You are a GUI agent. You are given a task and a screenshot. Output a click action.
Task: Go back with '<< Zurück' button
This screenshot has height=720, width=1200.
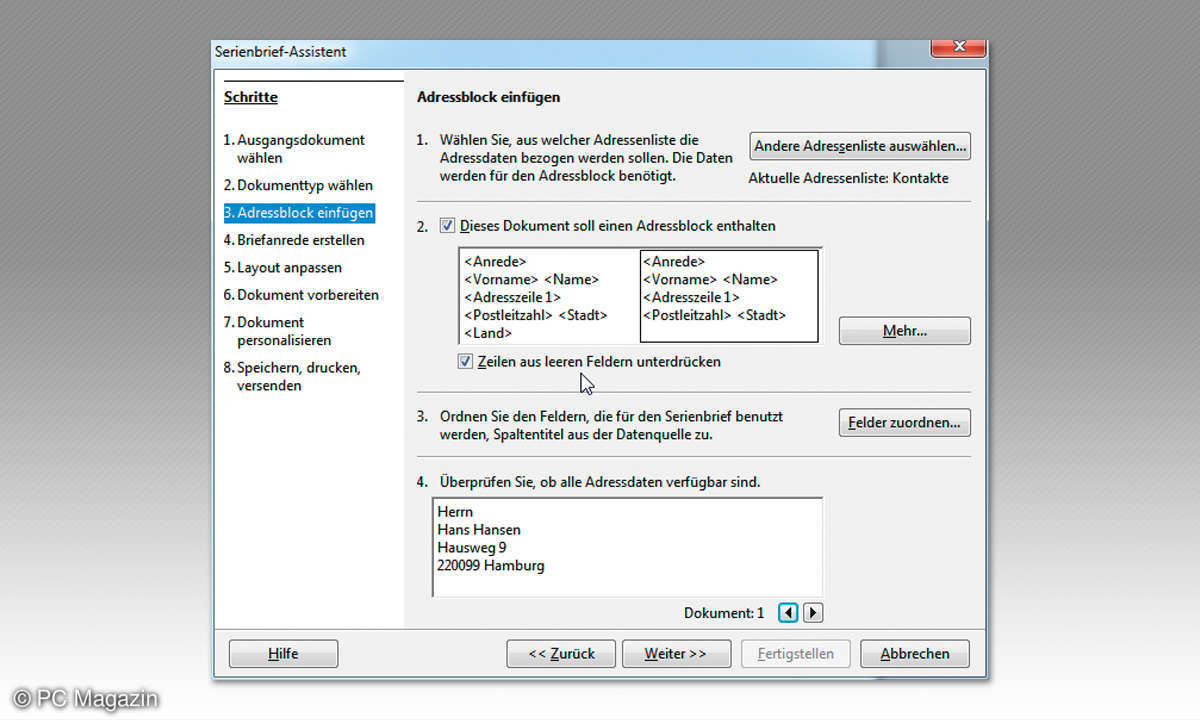pyautogui.click(x=561, y=654)
